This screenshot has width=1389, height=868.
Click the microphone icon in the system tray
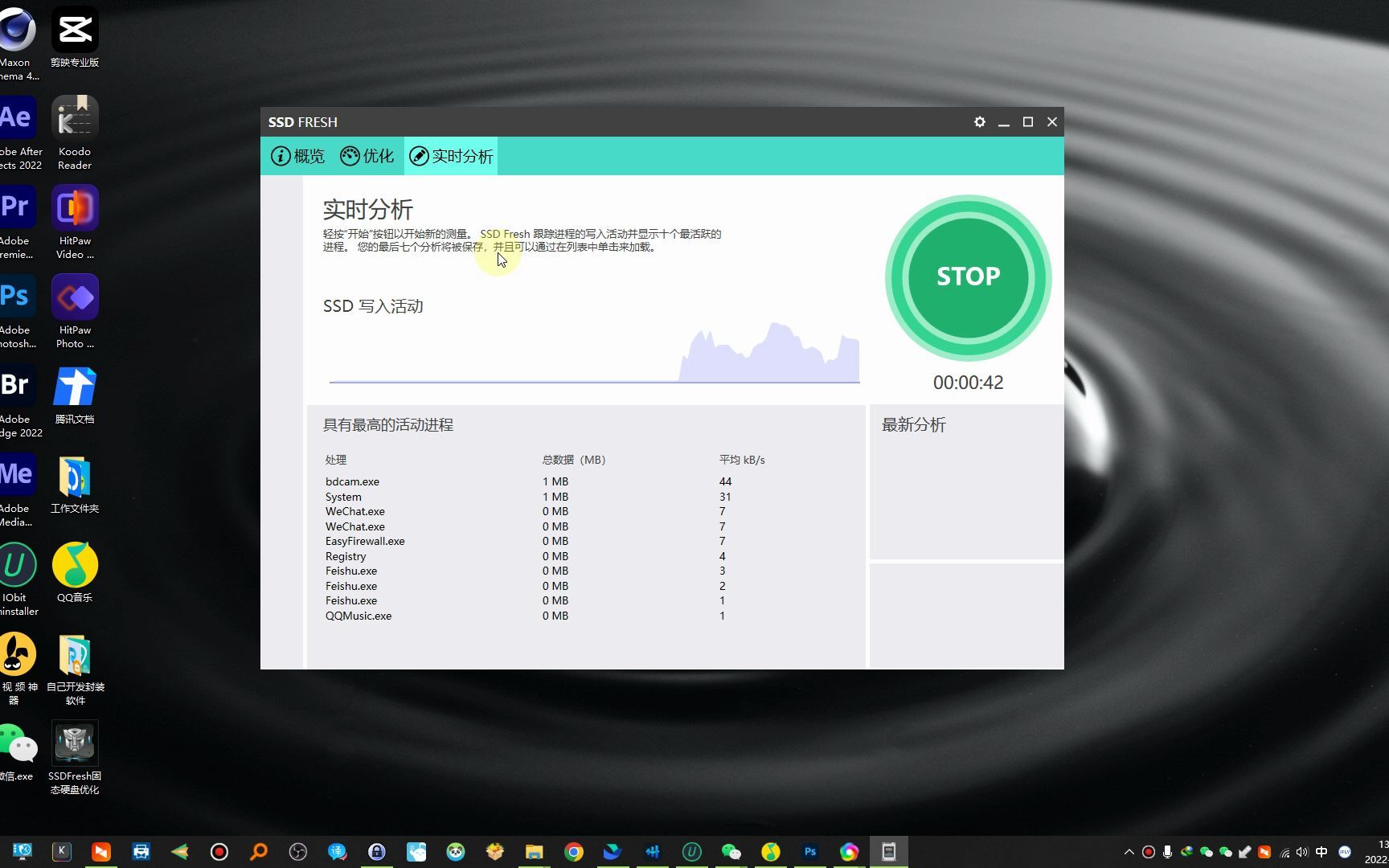1167,852
